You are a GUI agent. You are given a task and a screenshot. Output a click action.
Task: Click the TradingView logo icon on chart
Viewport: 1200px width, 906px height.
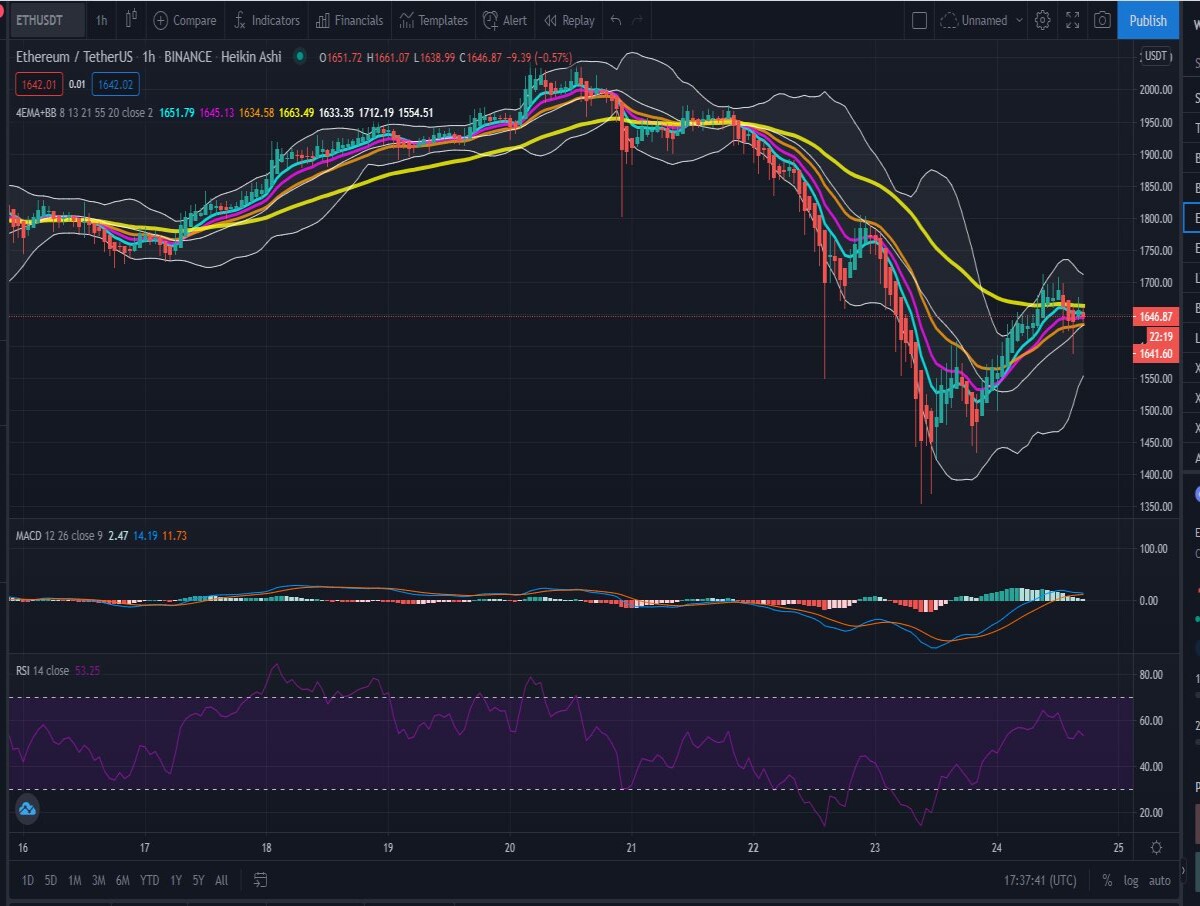27,809
